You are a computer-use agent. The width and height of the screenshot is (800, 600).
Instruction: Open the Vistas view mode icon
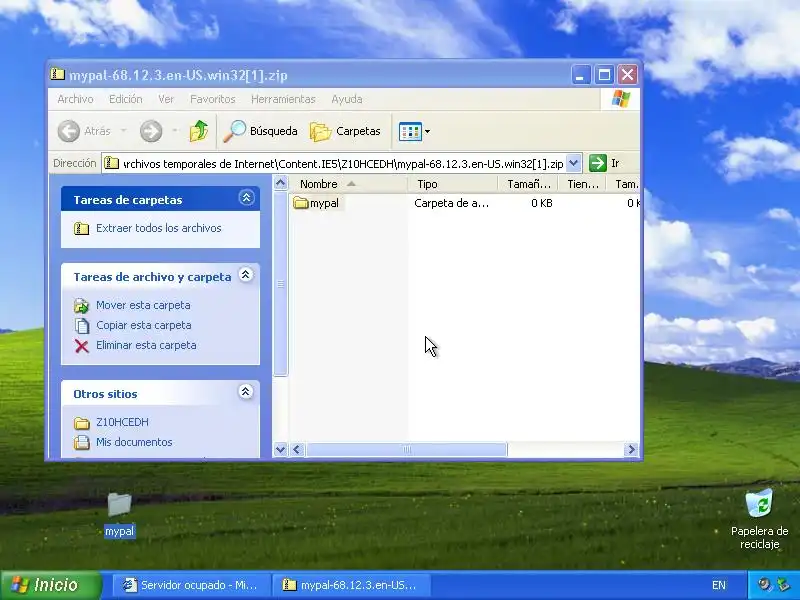pyautogui.click(x=410, y=132)
